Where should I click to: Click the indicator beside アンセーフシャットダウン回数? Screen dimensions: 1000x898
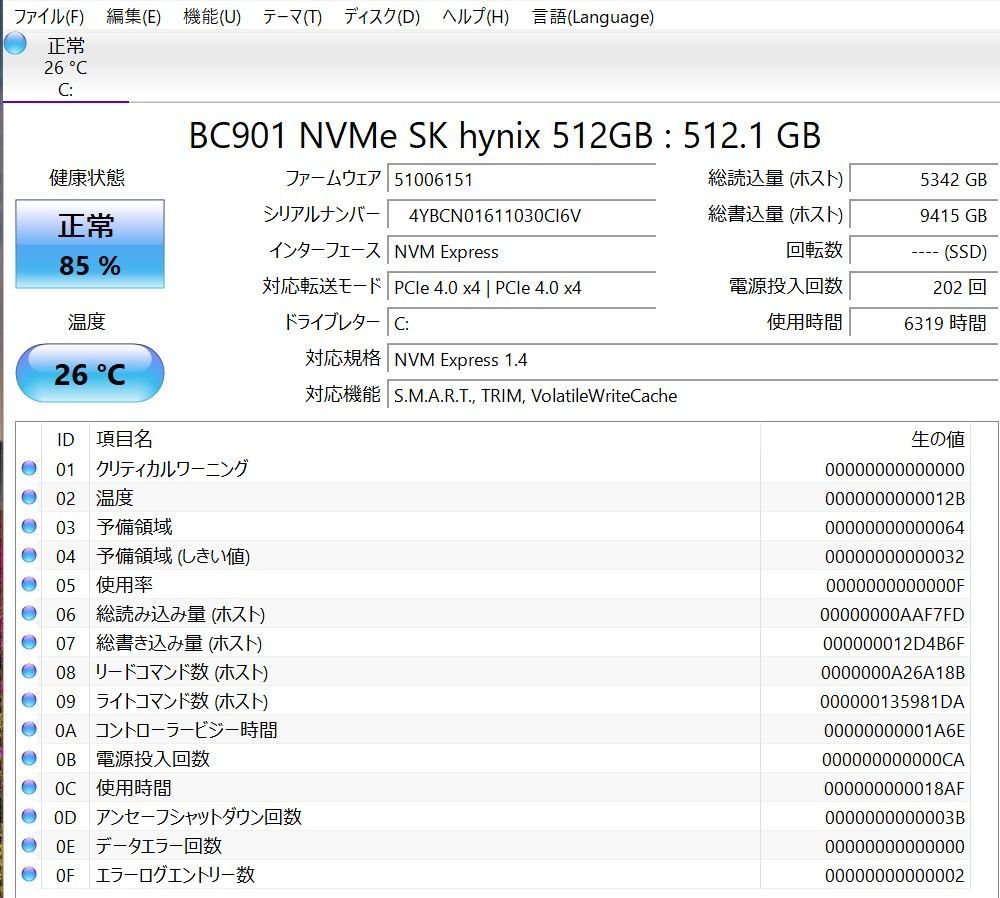31,816
